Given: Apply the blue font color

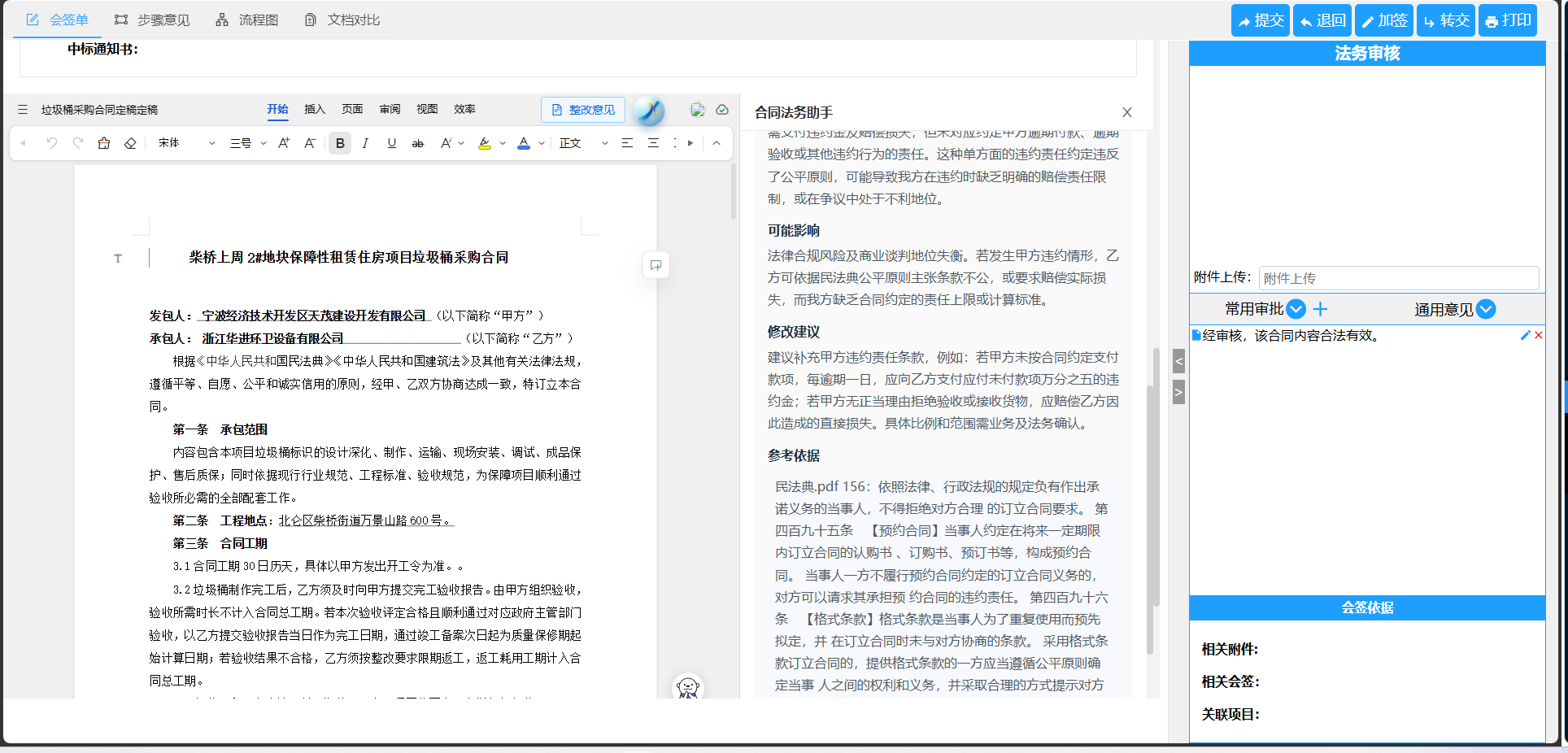Looking at the screenshot, I should (x=524, y=143).
